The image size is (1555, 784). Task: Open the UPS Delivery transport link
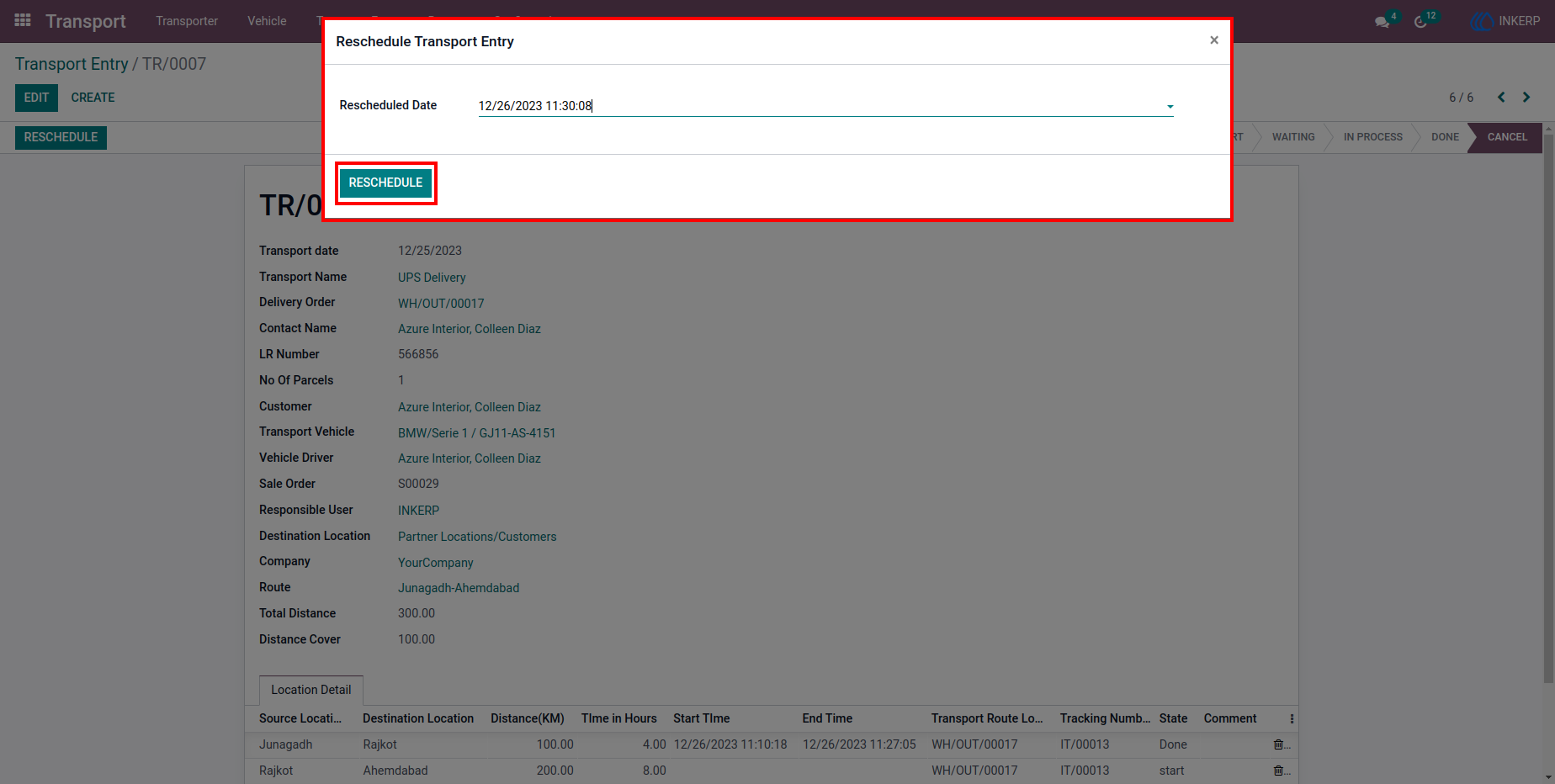tap(432, 278)
